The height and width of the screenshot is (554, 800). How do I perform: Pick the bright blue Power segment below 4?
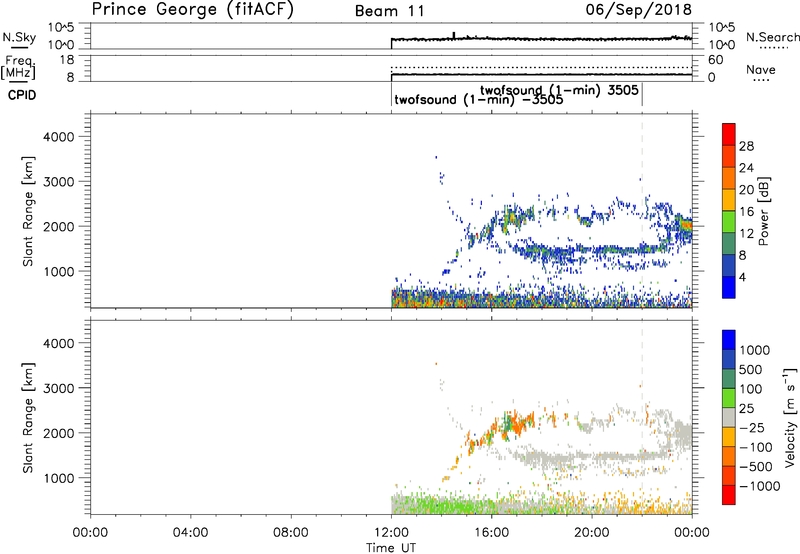point(729,287)
